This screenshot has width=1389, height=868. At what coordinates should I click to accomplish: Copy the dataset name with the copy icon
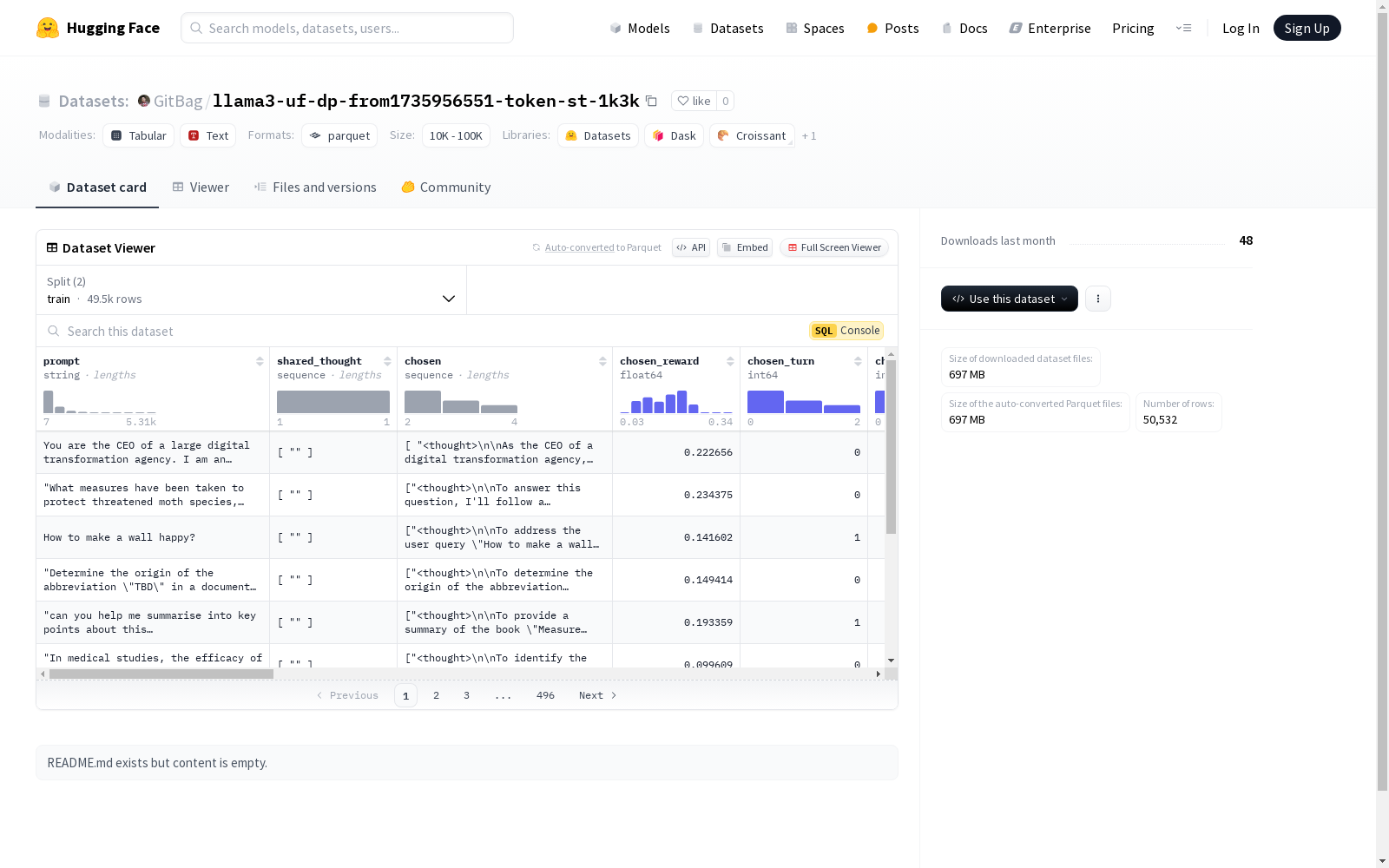[651, 101]
